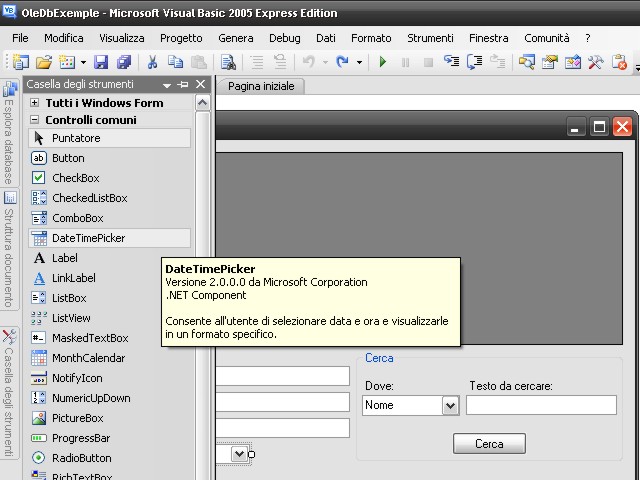Click the Step Over debug icon
Viewport: 640px width, 480px height.
[474, 62]
